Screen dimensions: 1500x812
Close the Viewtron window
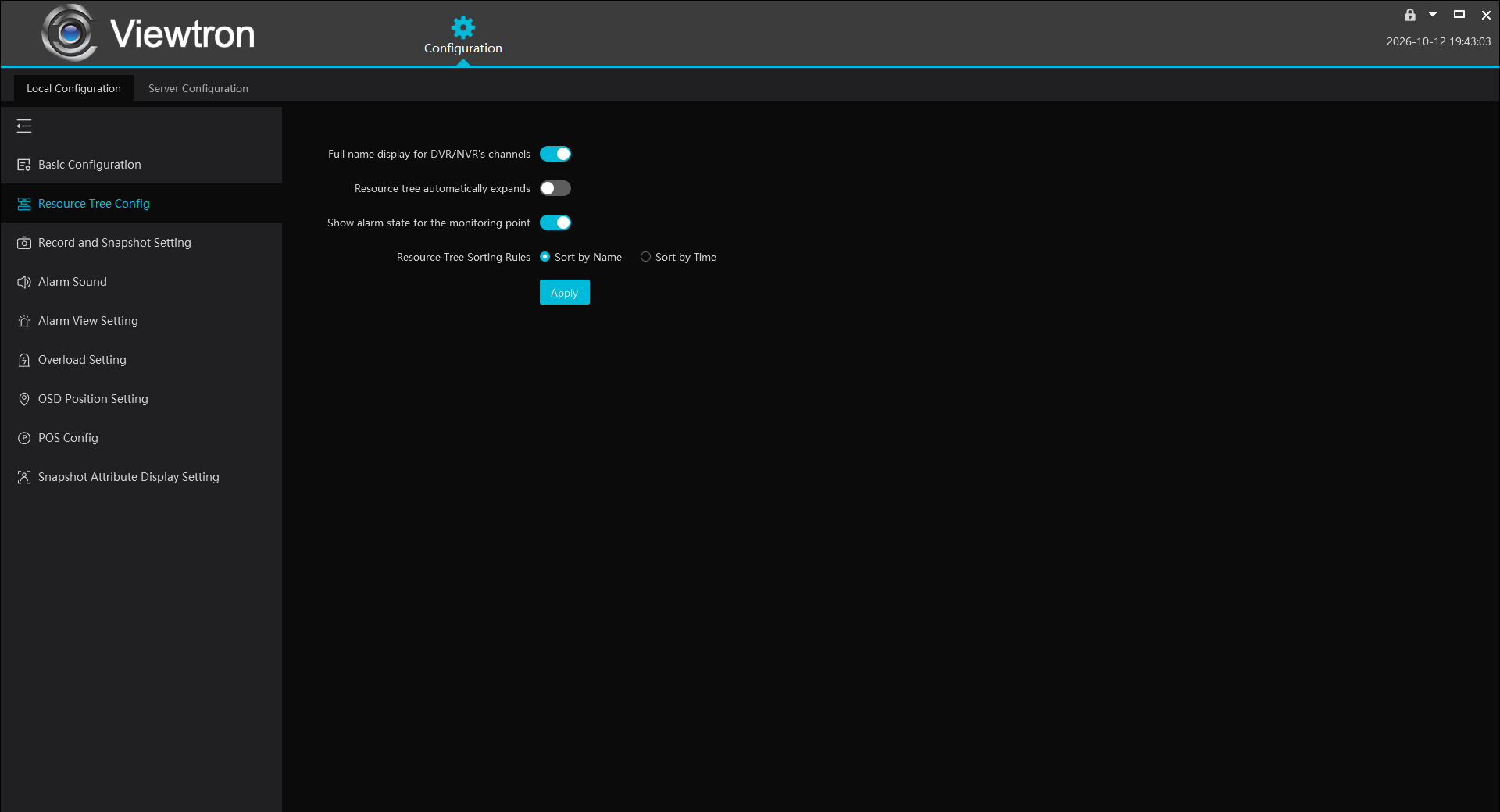(x=1486, y=15)
